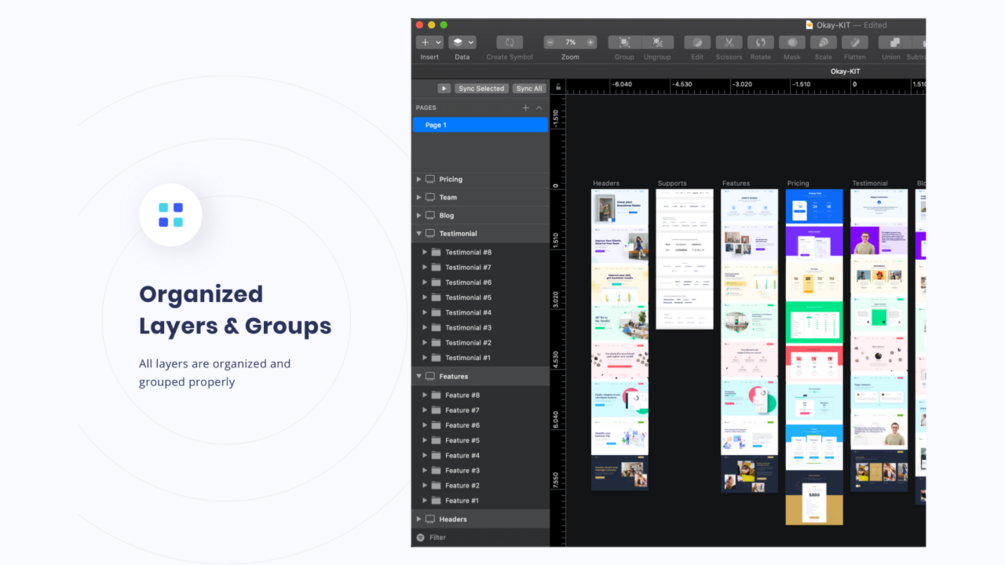Apply the Mask tool
1005x565 pixels.
(792, 42)
